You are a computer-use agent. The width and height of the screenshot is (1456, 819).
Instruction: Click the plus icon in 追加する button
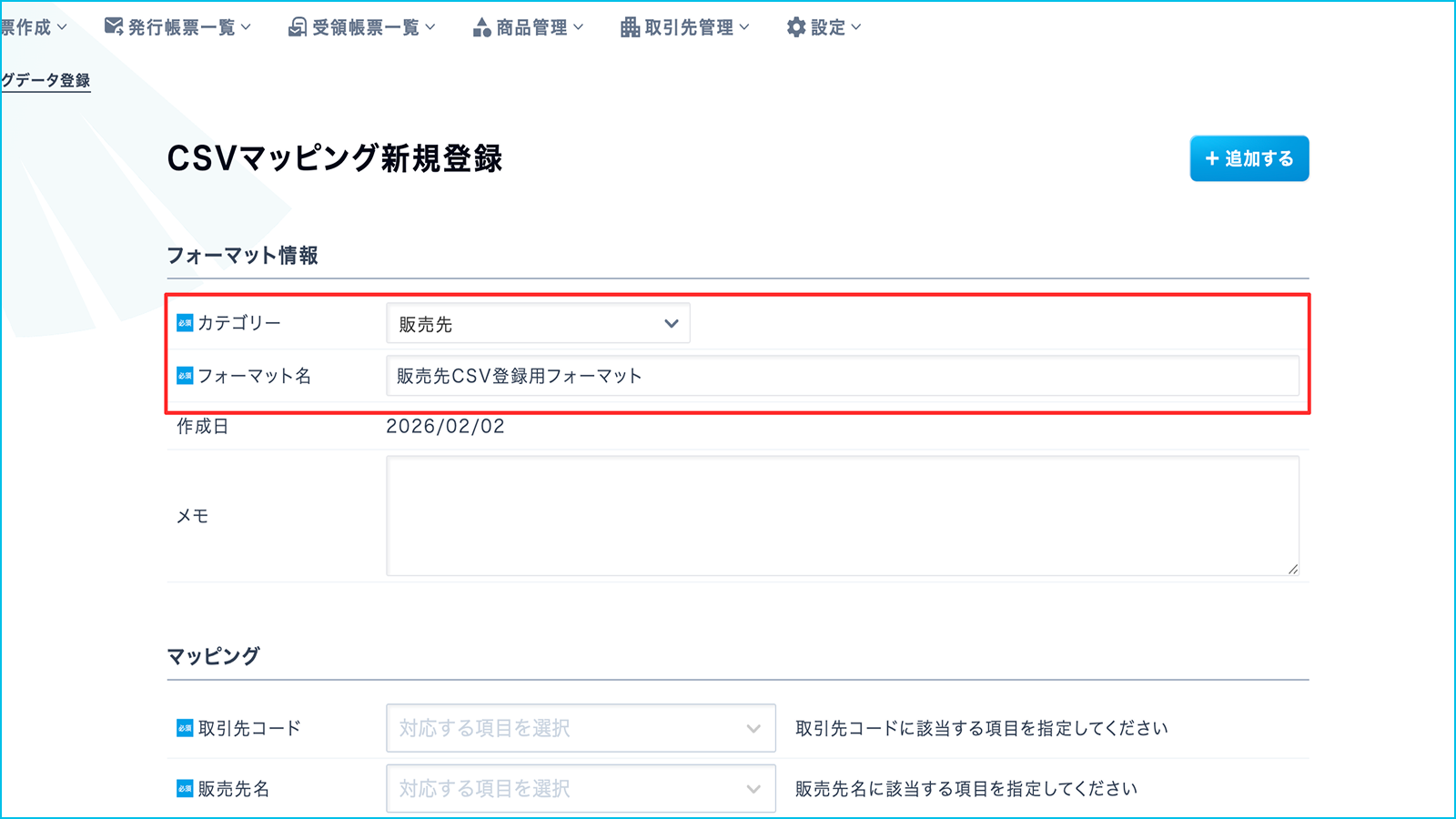coord(1212,159)
